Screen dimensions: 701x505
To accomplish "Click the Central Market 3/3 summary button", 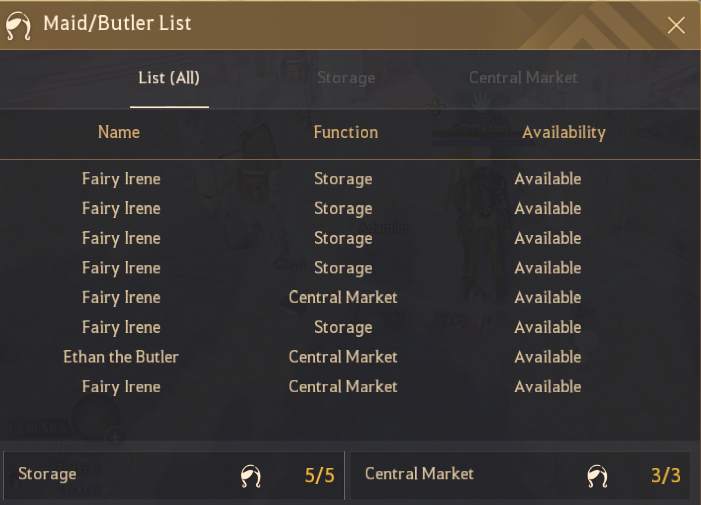I will (520, 475).
